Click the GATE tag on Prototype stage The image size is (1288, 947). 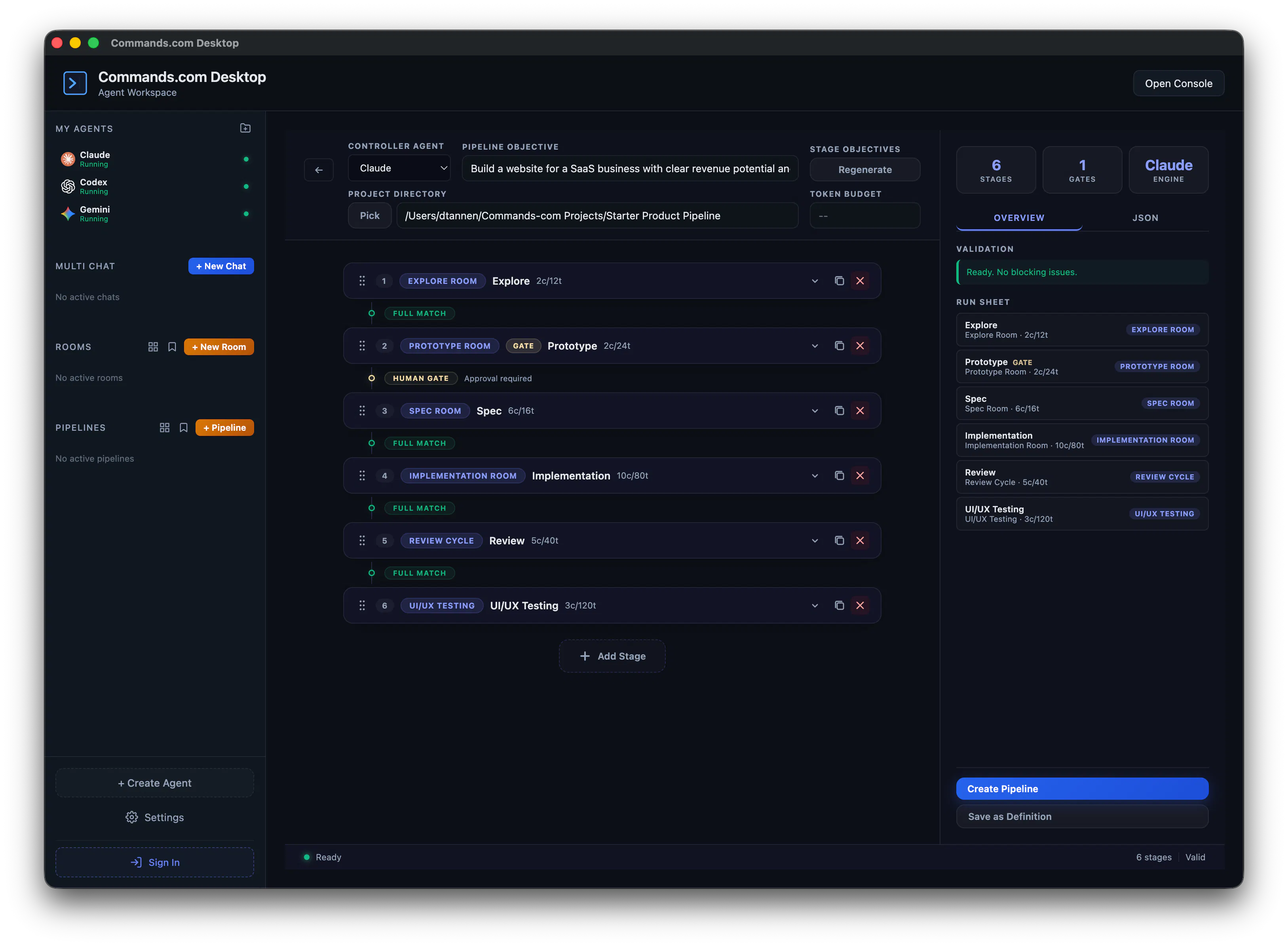[523, 346]
